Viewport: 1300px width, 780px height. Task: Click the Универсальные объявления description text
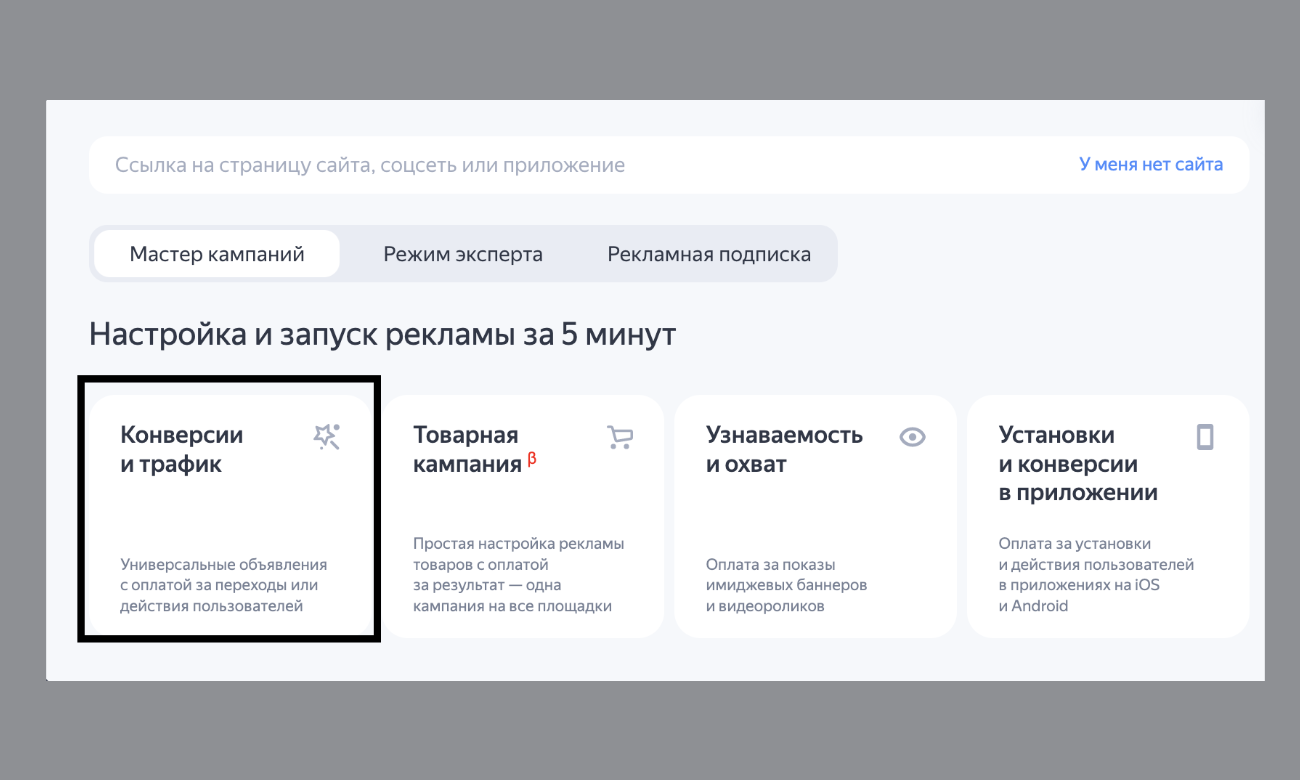pyautogui.click(x=223, y=585)
